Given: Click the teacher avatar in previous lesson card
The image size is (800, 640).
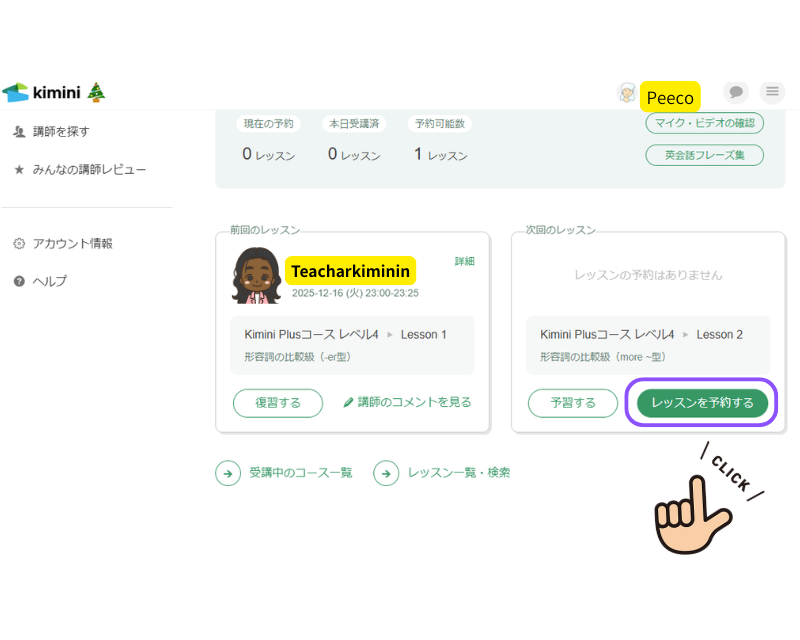Looking at the screenshot, I should [256, 275].
